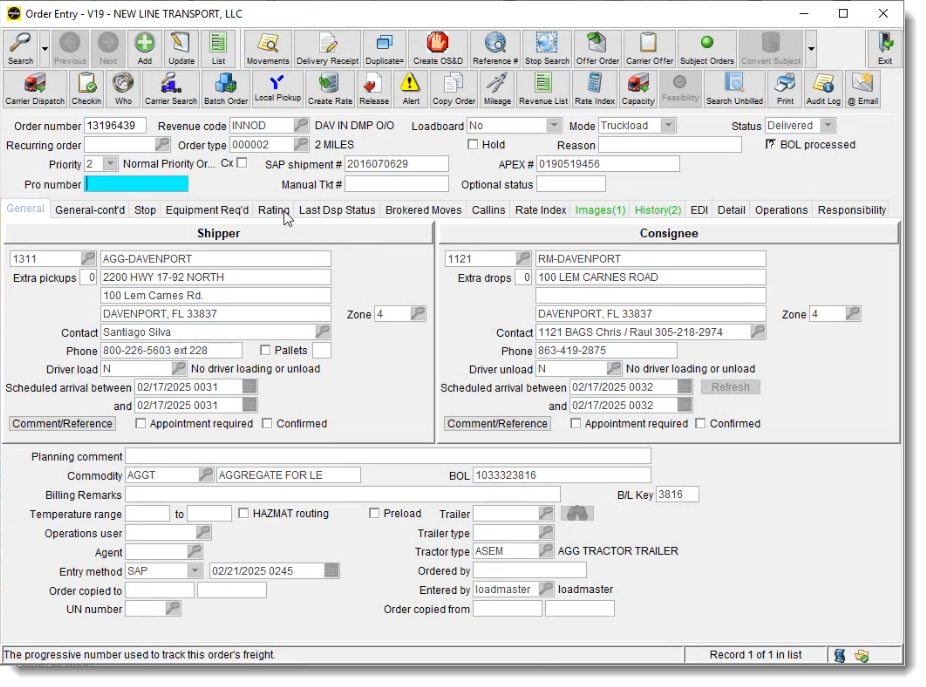Select the Checkin icon
Viewport: 926px width, 687px height.
[x=86, y=89]
